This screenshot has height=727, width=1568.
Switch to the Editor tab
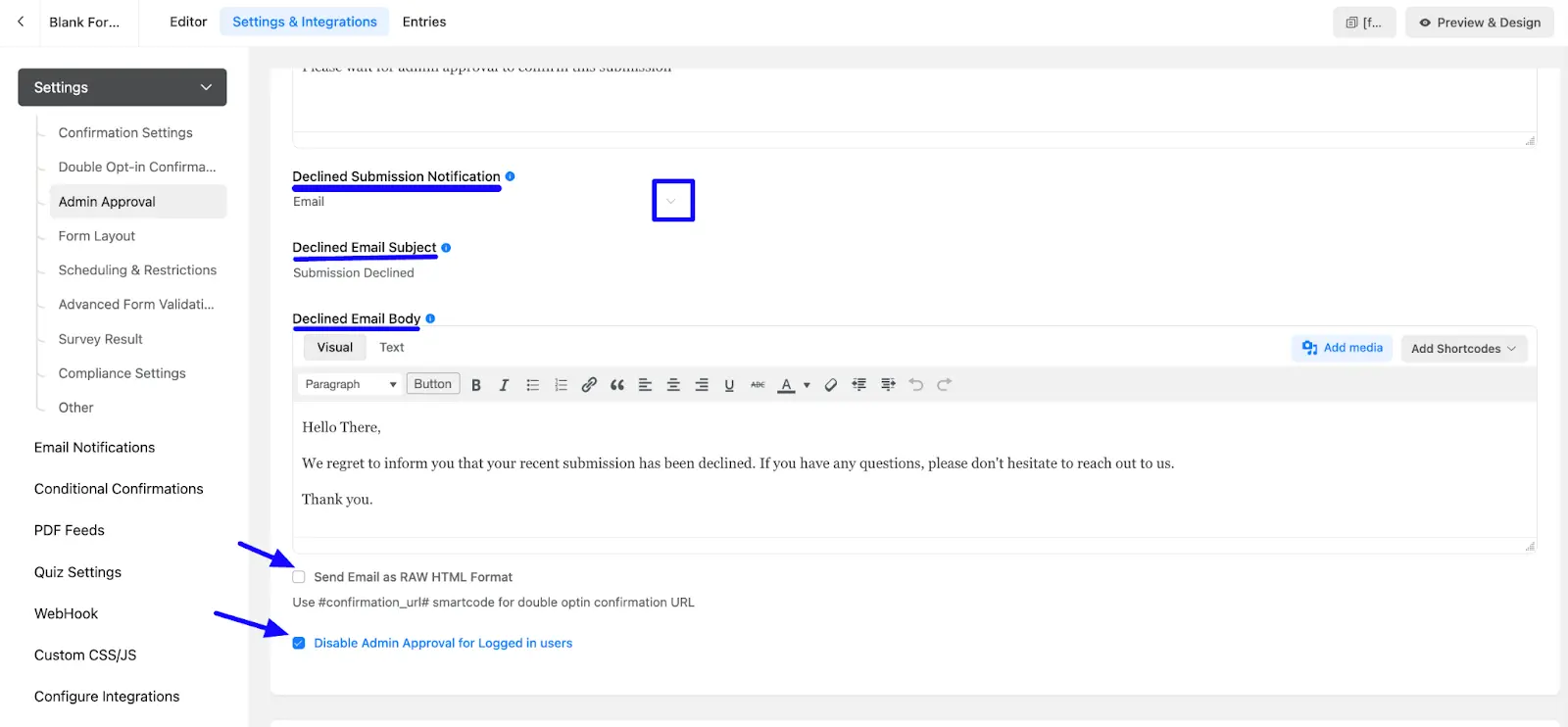tap(188, 22)
